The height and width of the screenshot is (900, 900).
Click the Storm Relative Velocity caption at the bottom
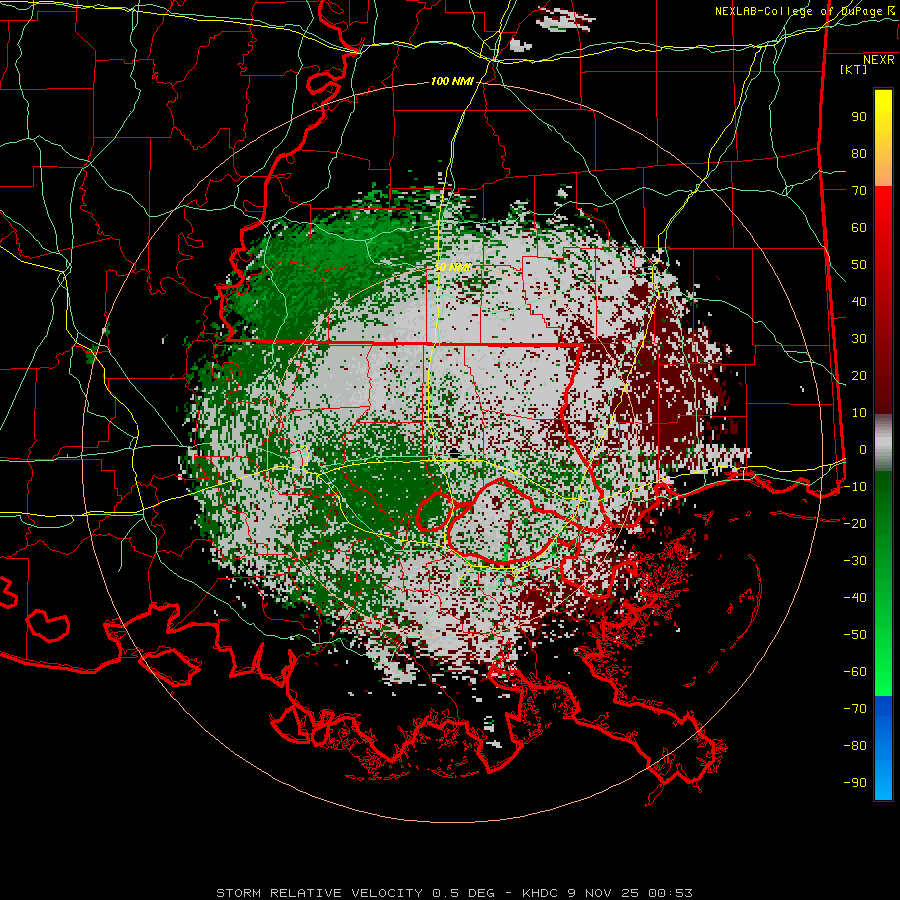[454, 893]
